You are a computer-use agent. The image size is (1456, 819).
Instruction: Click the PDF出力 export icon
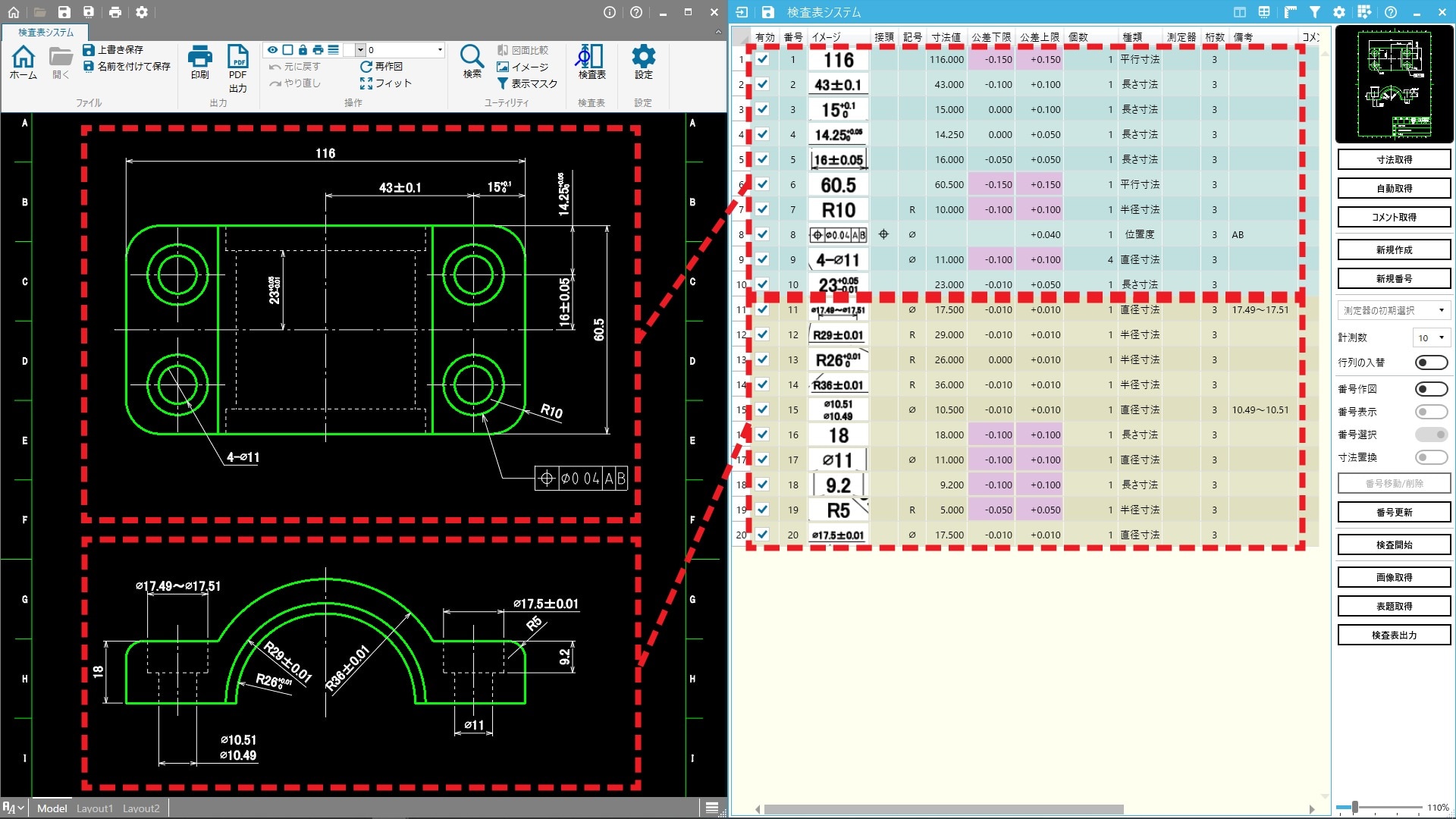(x=237, y=58)
